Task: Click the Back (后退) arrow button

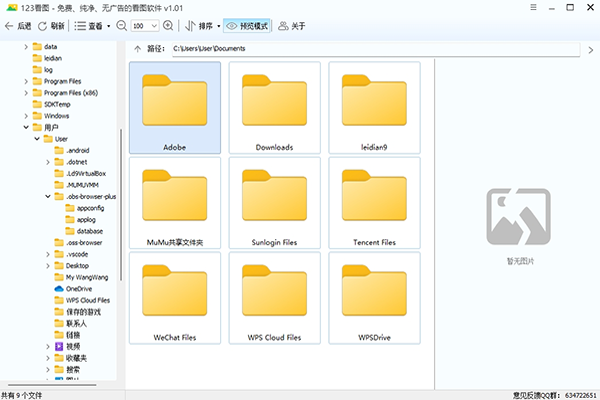Action: point(18,26)
